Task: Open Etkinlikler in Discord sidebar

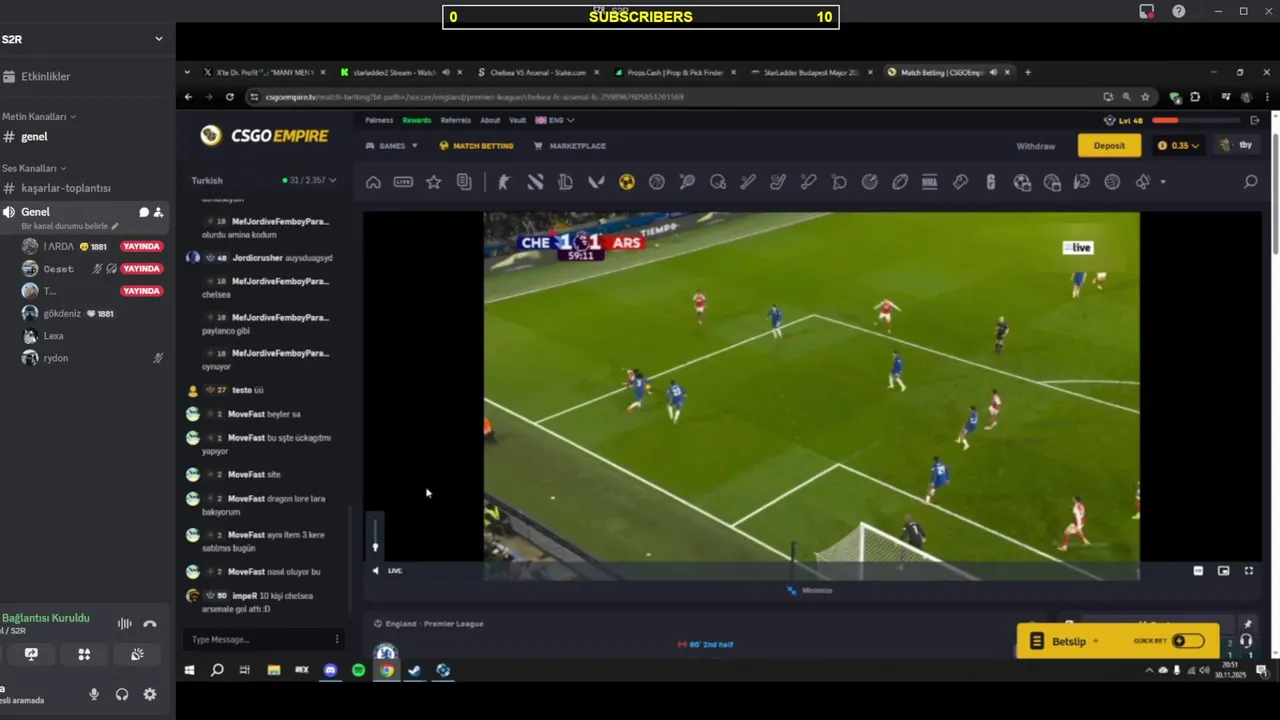Action: [46, 76]
